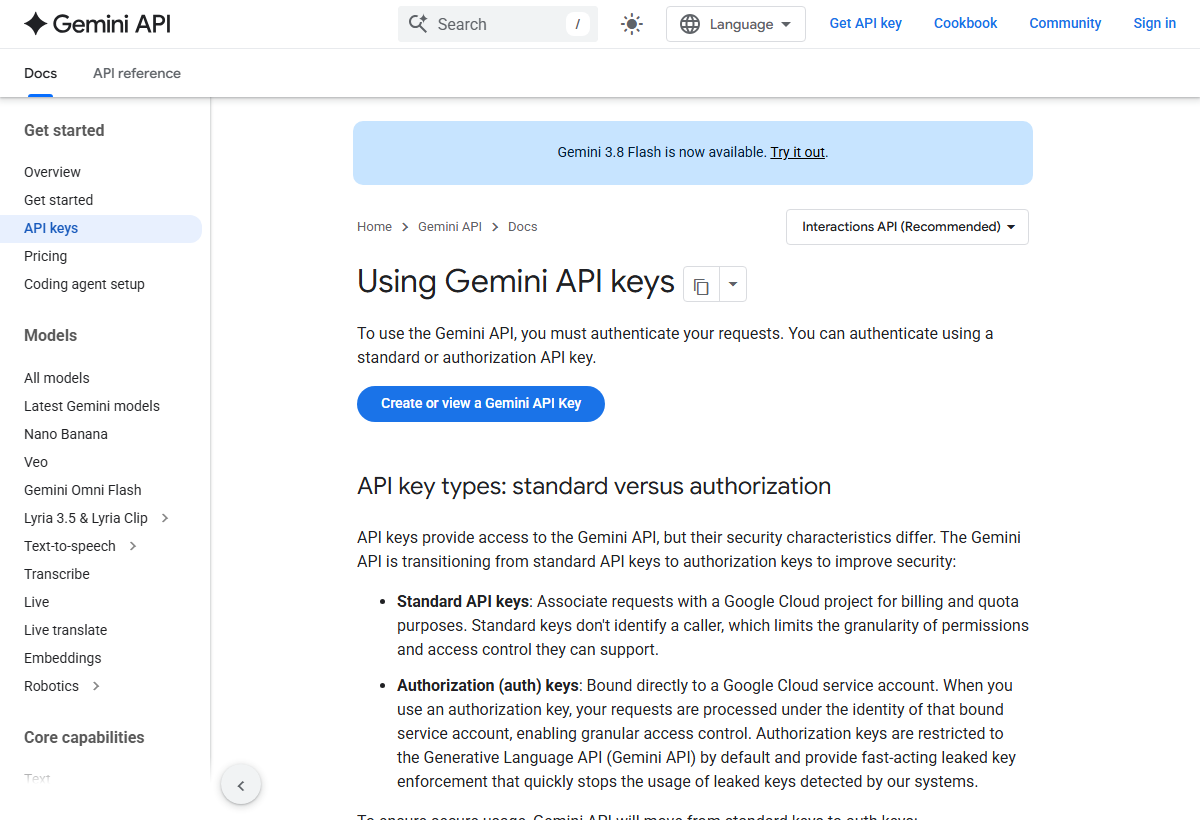Open All models in sidebar
This screenshot has width=1200, height=820.
(x=57, y=378)
